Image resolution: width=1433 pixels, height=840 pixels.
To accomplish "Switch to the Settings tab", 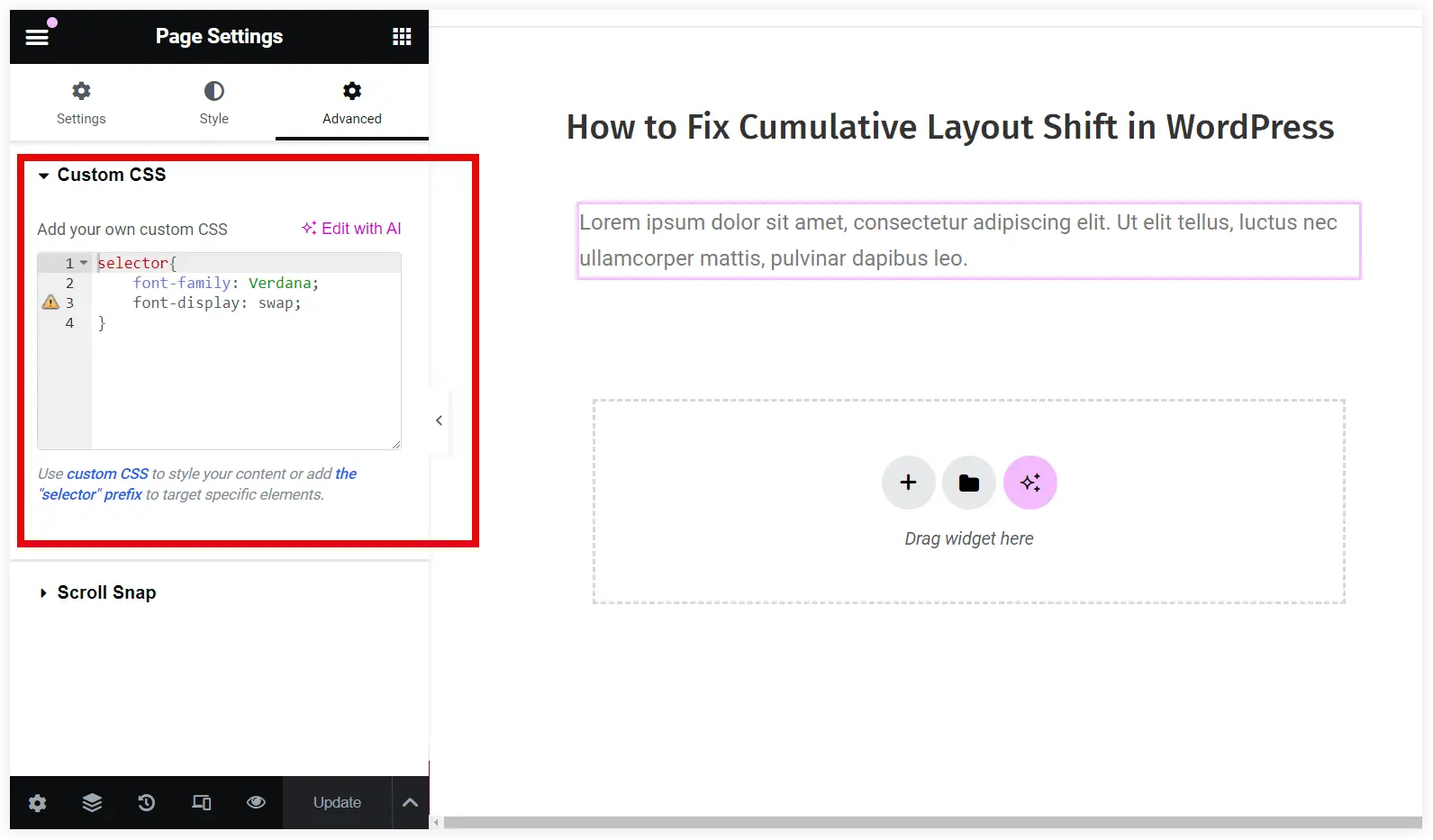I will pyautogui.click(x=81, y=103).
